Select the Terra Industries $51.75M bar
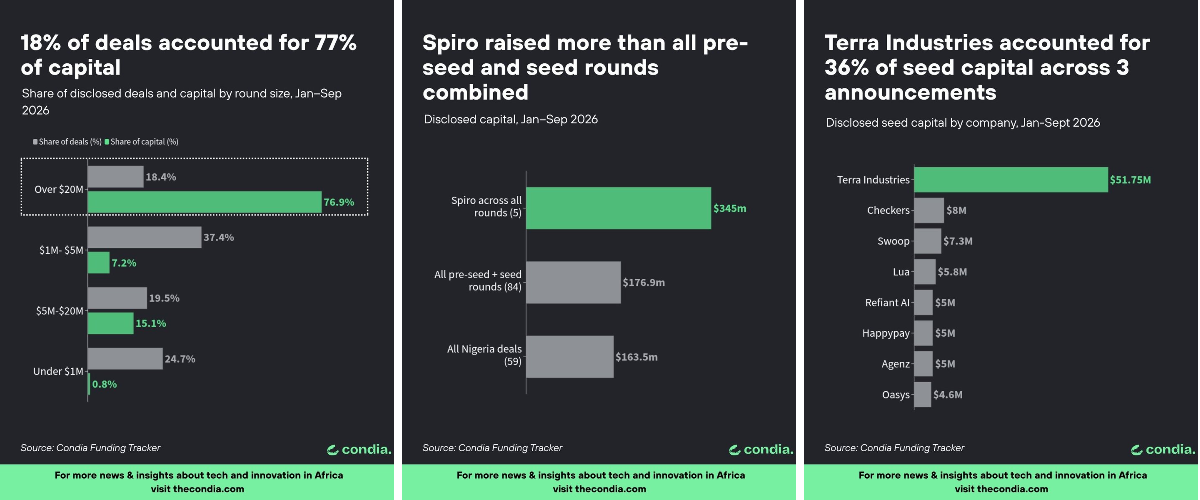1200x500 pixels. pos(1011,180)
